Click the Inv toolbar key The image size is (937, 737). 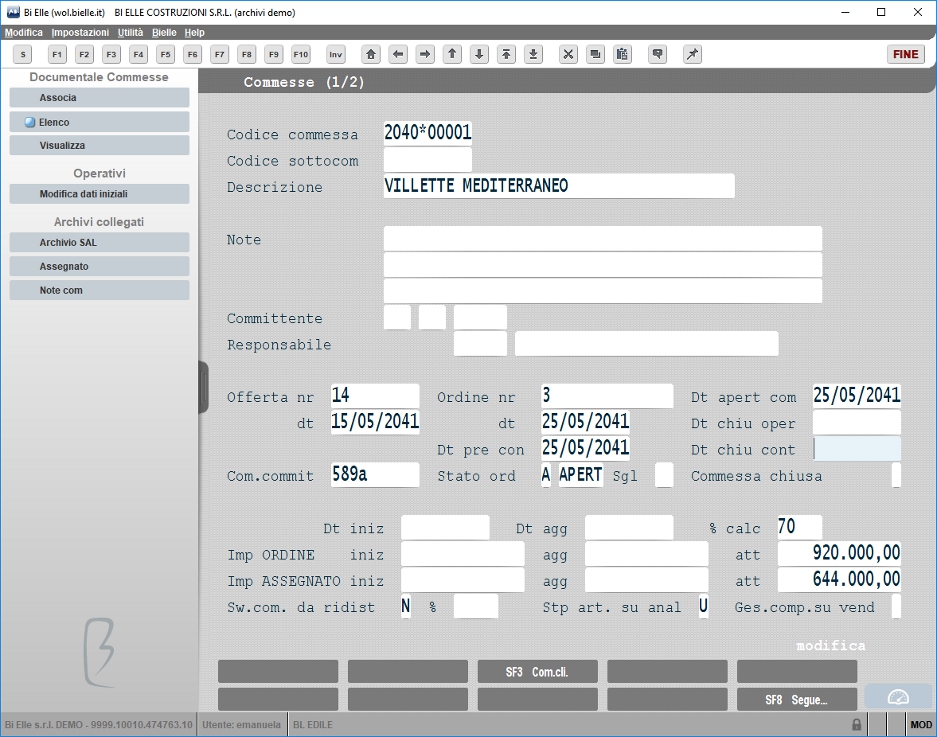(x=336, y=54)
